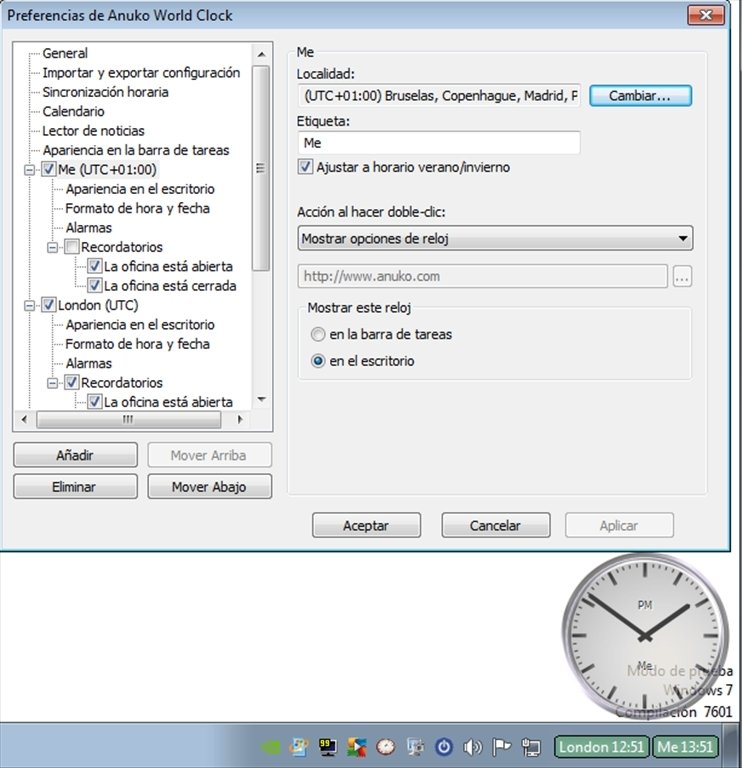The width and height of the screenshot is (742, 768).
Task: Open the volume speaker tray icon
Action: pos(473,747)
